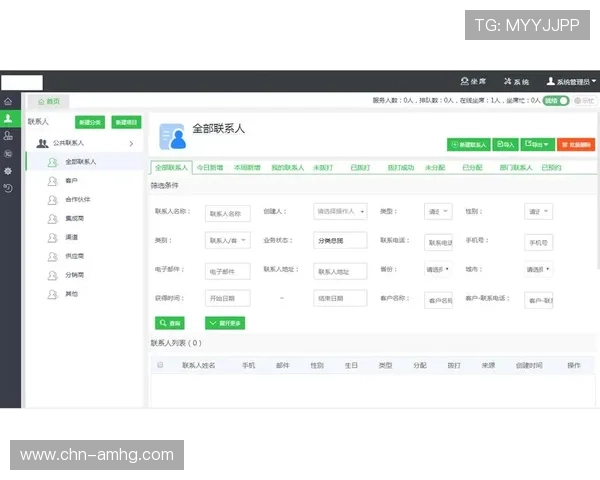Switch to the 部门联系人 tab
Image resolution: width=600 pixels, height=480 pixels.
coord(516,168)
